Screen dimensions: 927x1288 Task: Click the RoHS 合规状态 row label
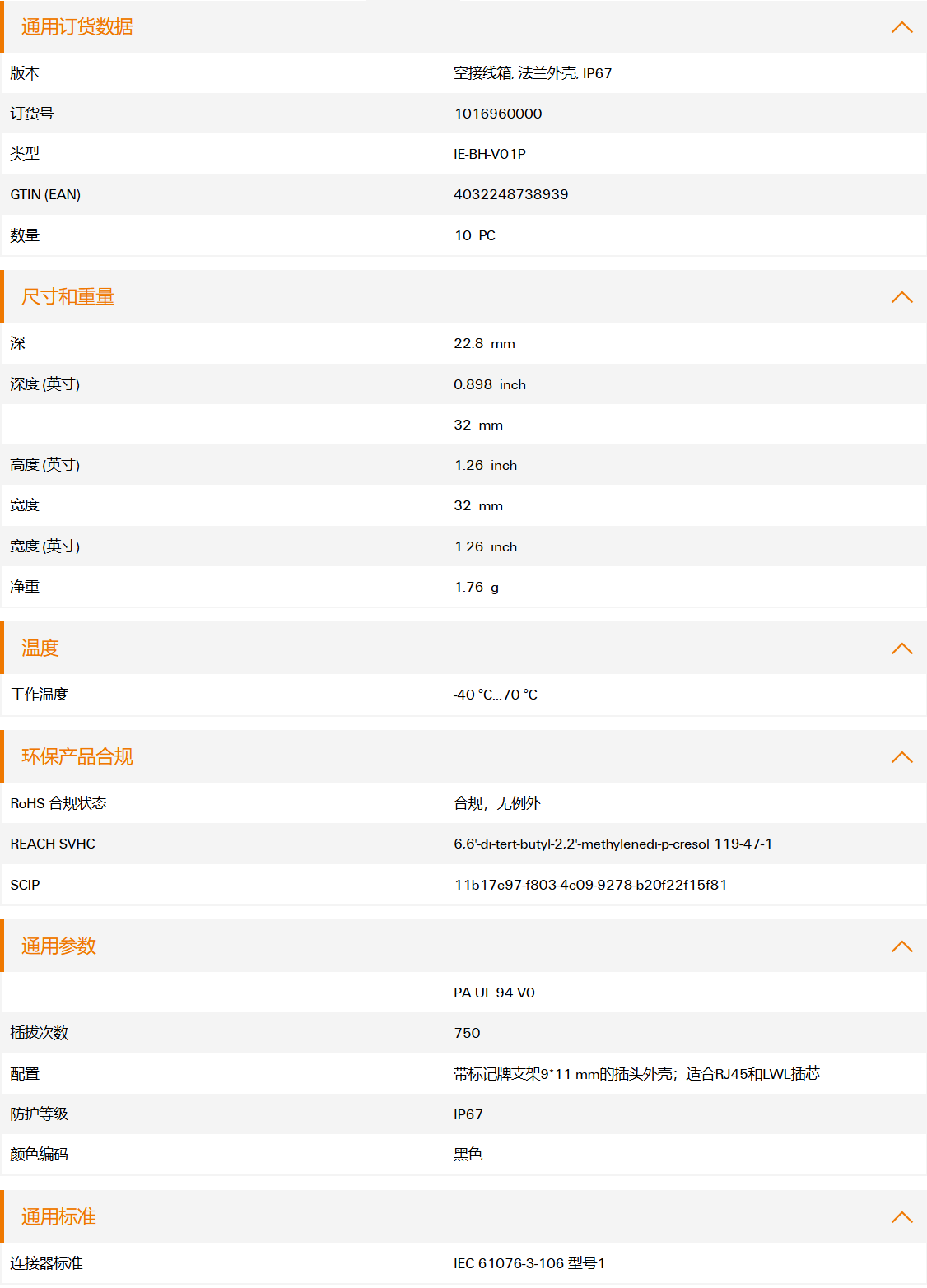[58, 803]
